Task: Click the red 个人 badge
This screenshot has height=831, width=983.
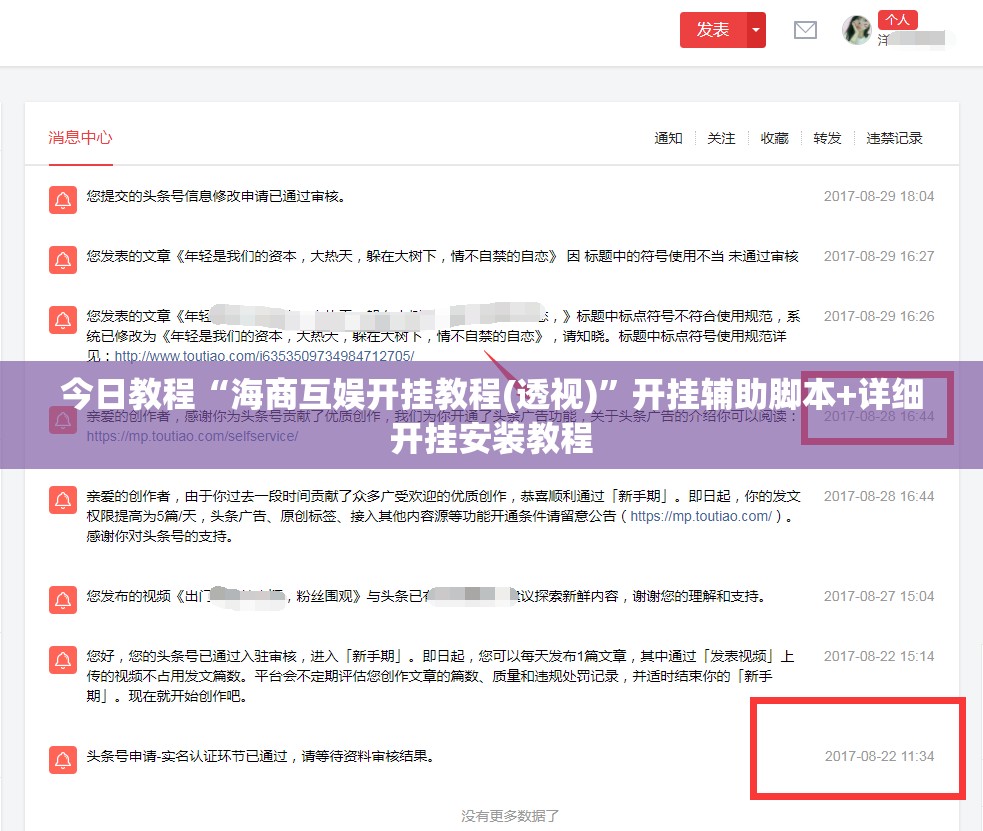Action: click(897, 19)
